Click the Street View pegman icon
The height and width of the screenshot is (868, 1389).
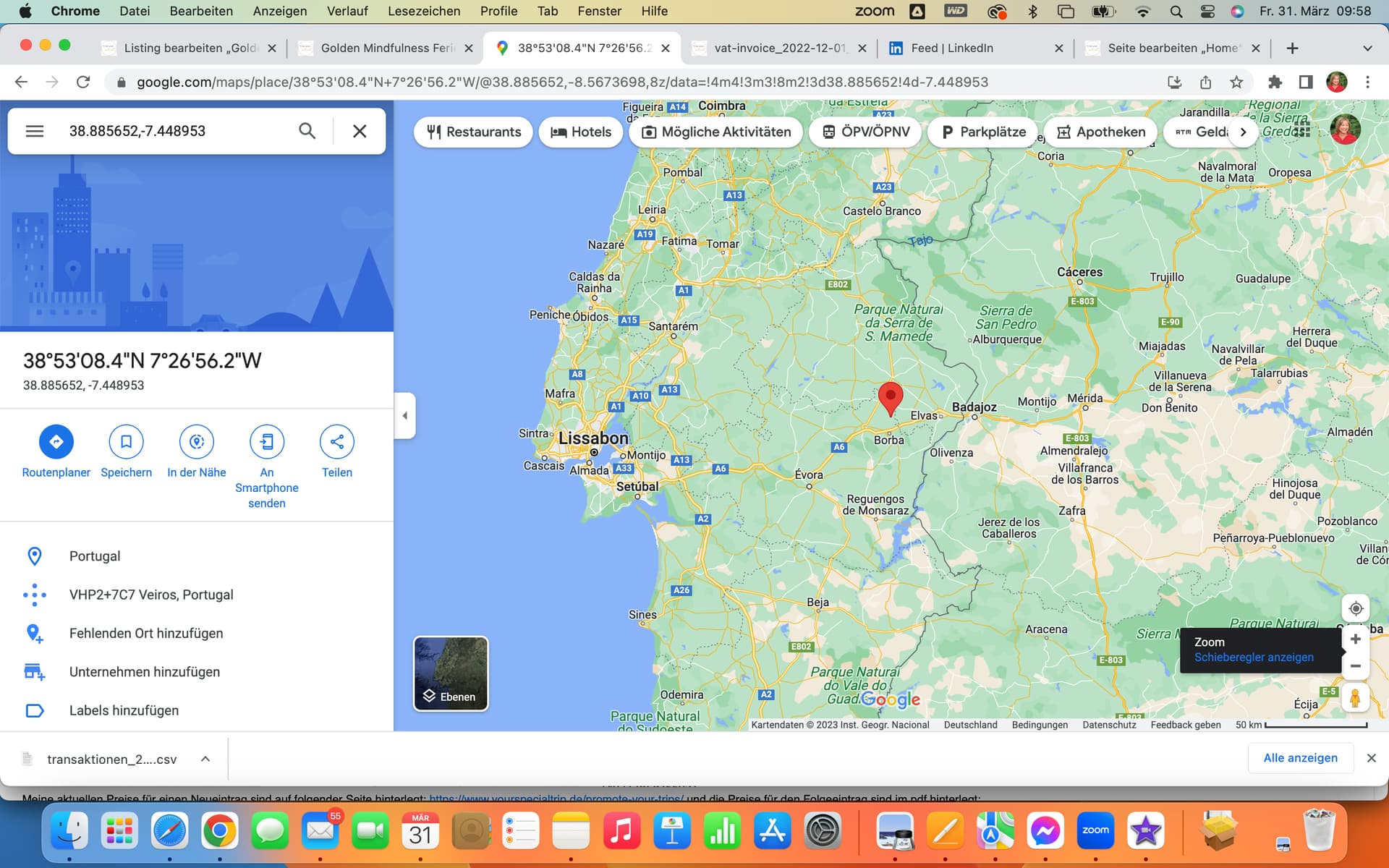point(1355,698)
